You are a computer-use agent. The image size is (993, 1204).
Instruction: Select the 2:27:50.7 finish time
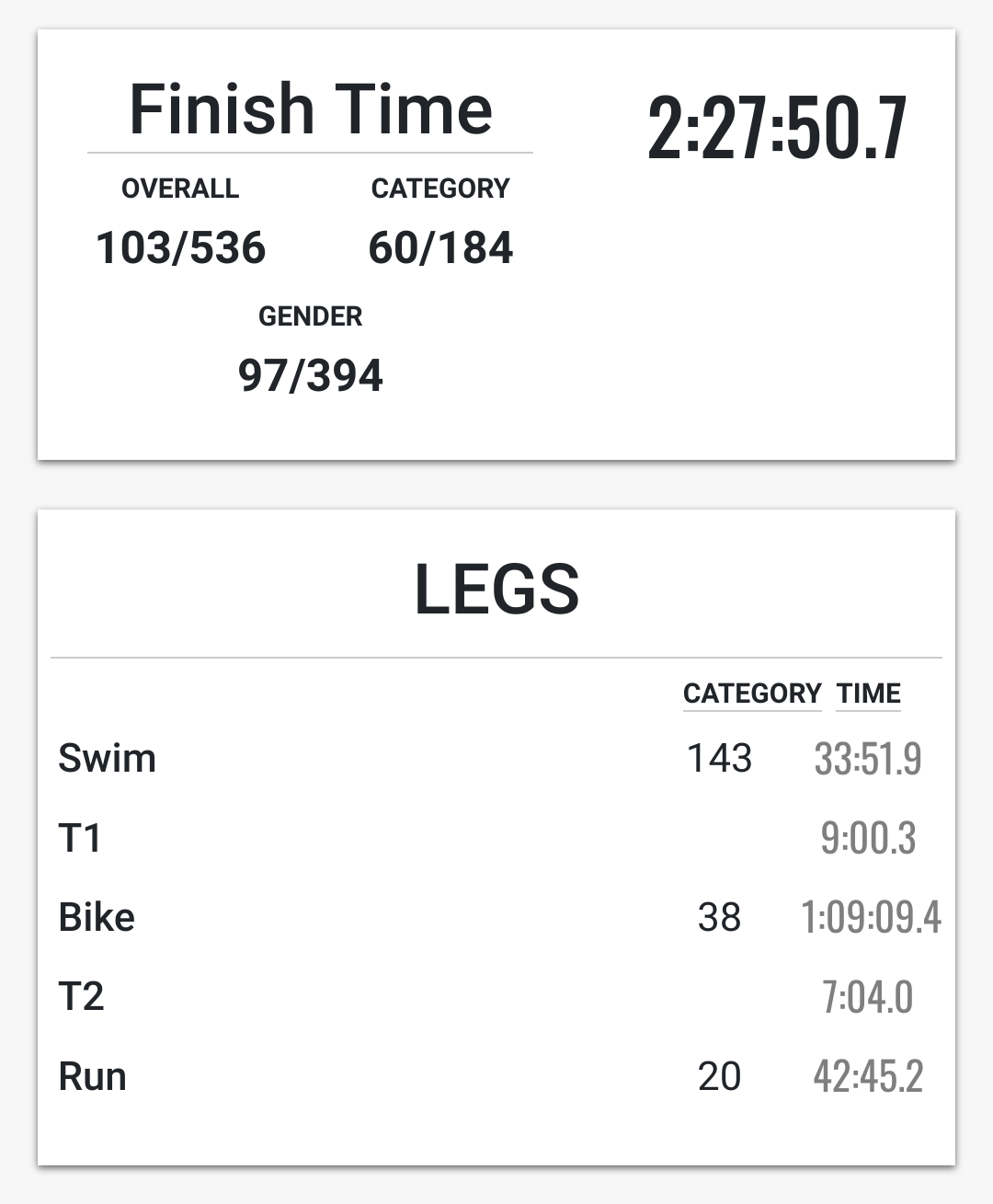(x=777, y=129)
